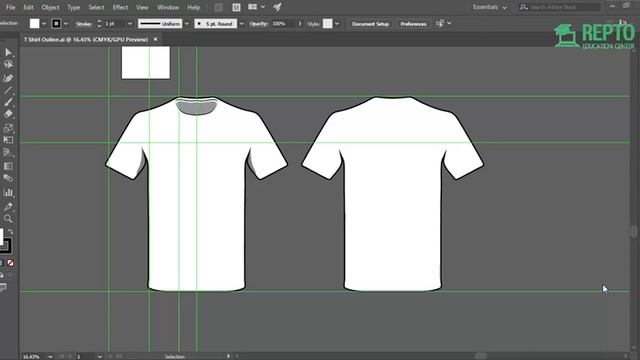The image size is (640, 360).
Task: Choose the Column Graph tool
Action: coord(8,192)
